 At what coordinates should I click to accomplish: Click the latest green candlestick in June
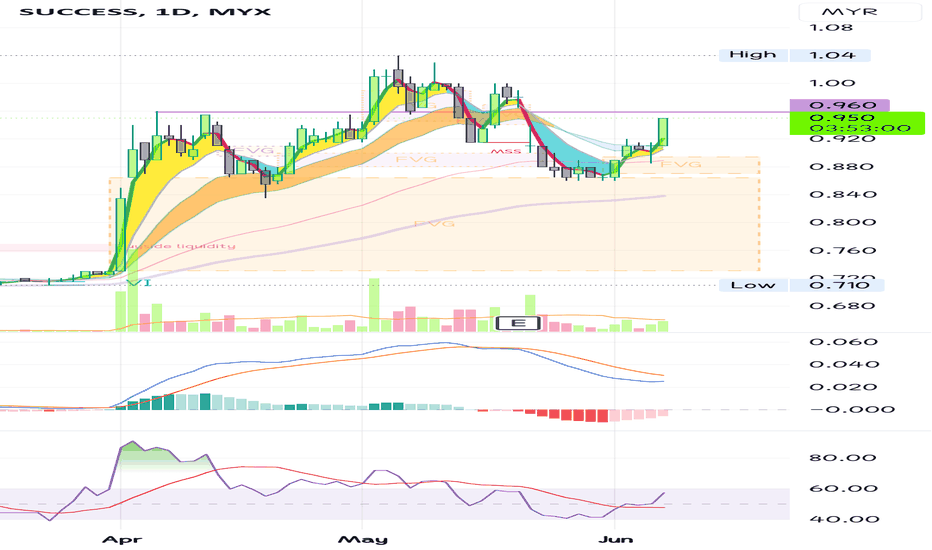[x=663, y=132]
